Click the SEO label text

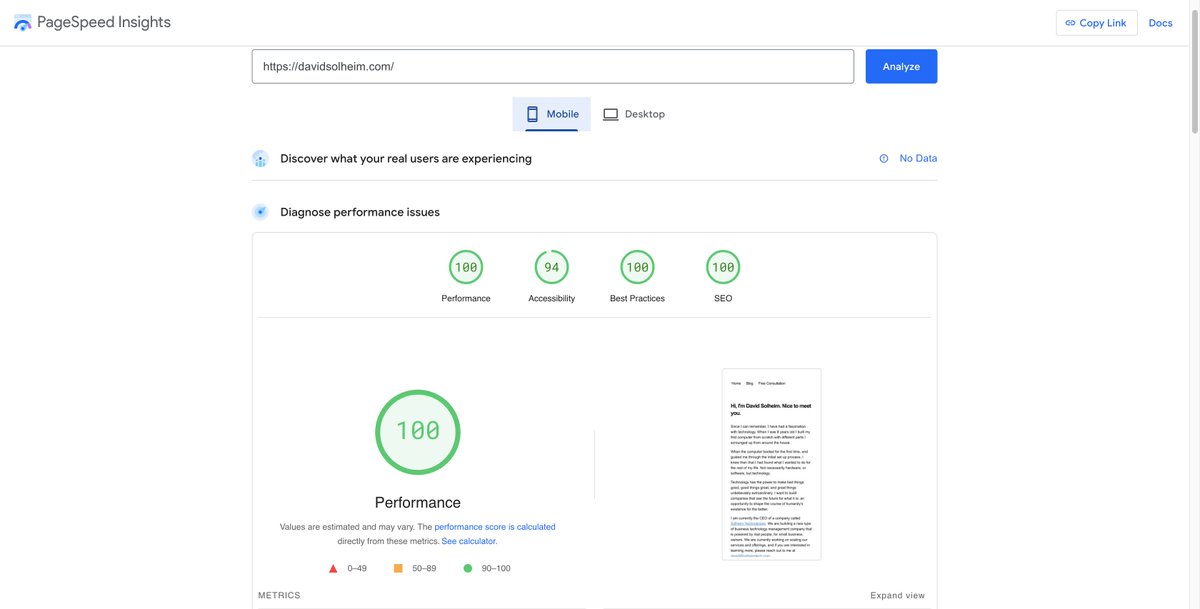tap(723, 298)
